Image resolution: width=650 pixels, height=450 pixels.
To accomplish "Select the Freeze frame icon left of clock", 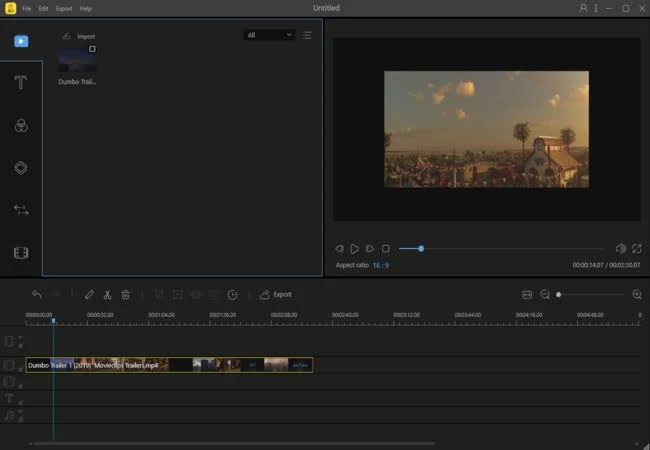I will 213,295.
